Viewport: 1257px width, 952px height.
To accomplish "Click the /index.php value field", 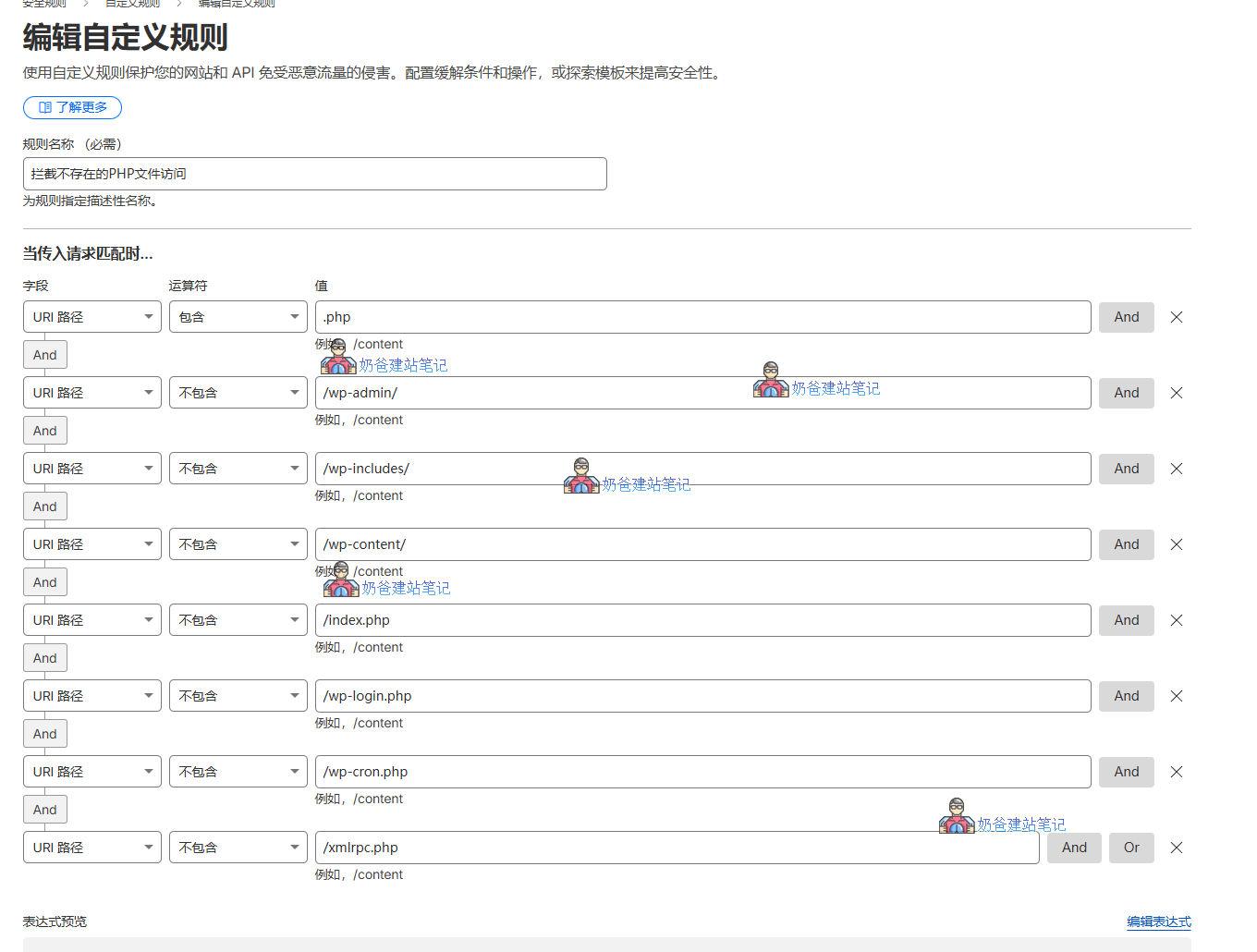I will (x=702, y=620).
